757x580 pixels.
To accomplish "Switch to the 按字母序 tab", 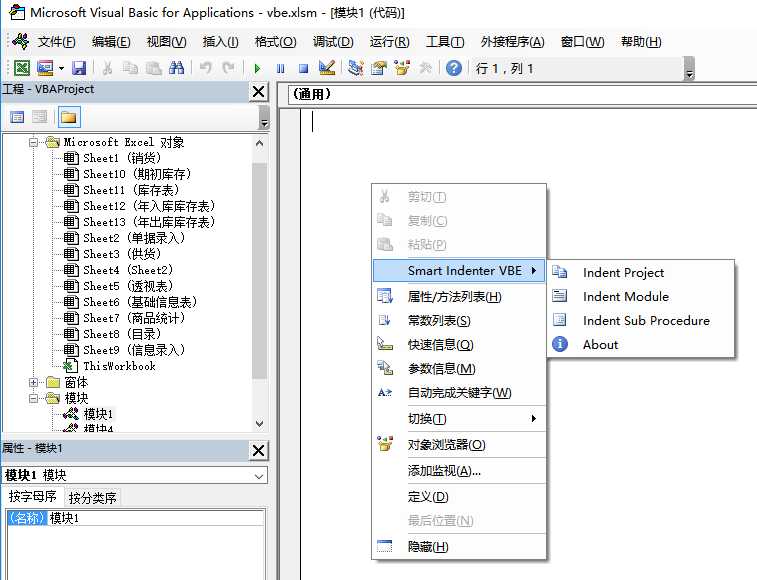I will [32, 496].
